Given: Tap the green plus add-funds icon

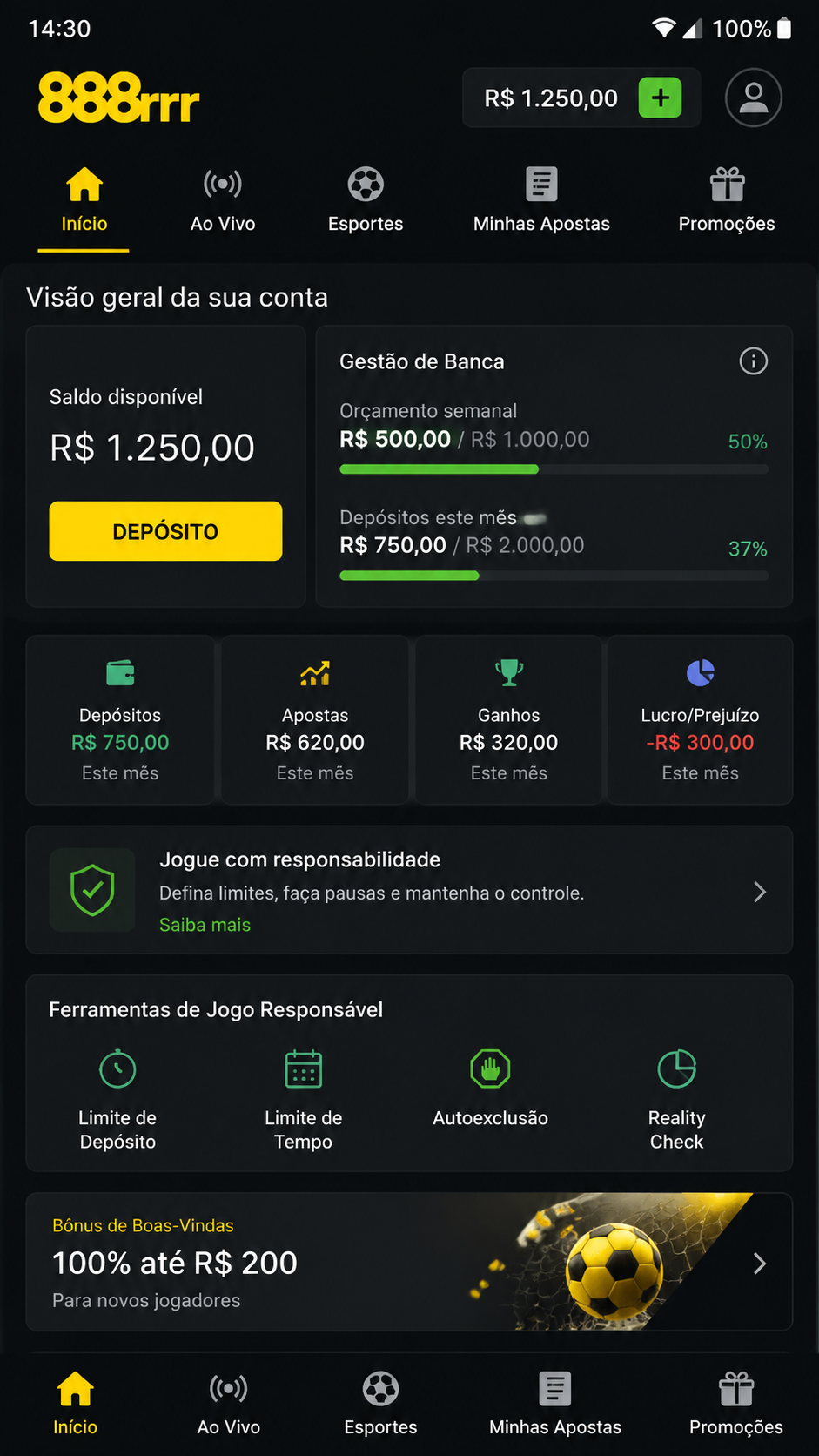Looking at the screenshot, I should [660, 98].
